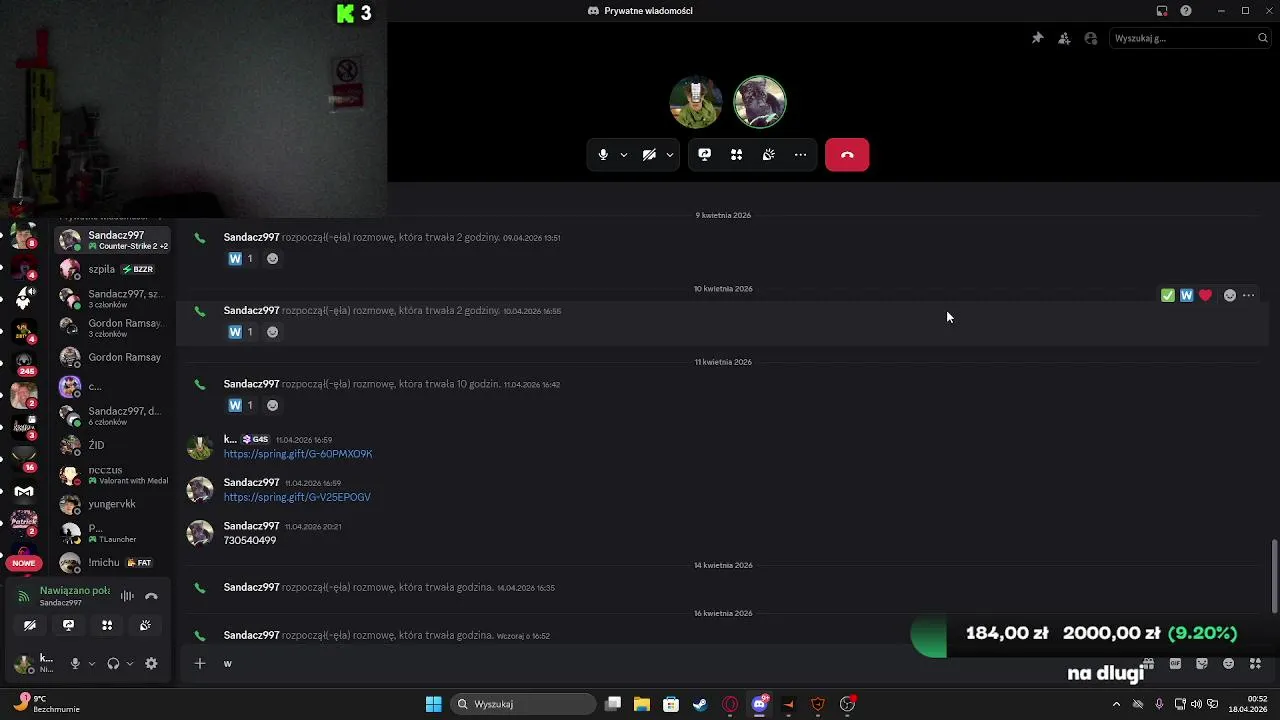
Task: Open soundboard in voice connection panel
Action: tap(145, 625)
